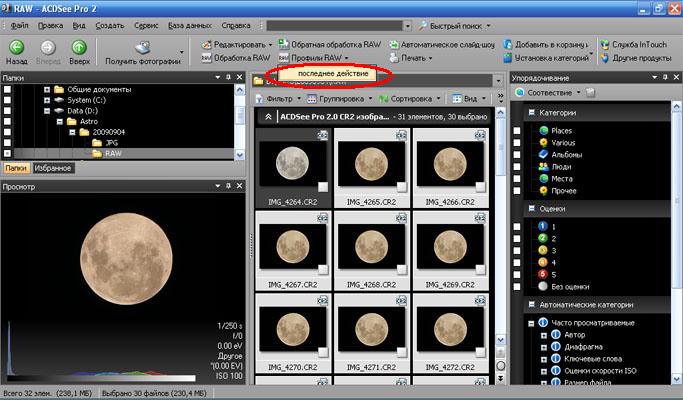The width and height of the screenshot is (683, 400).
Task: Select the IMG_4272.CR2 thumbnail
Action: (450, 333)
